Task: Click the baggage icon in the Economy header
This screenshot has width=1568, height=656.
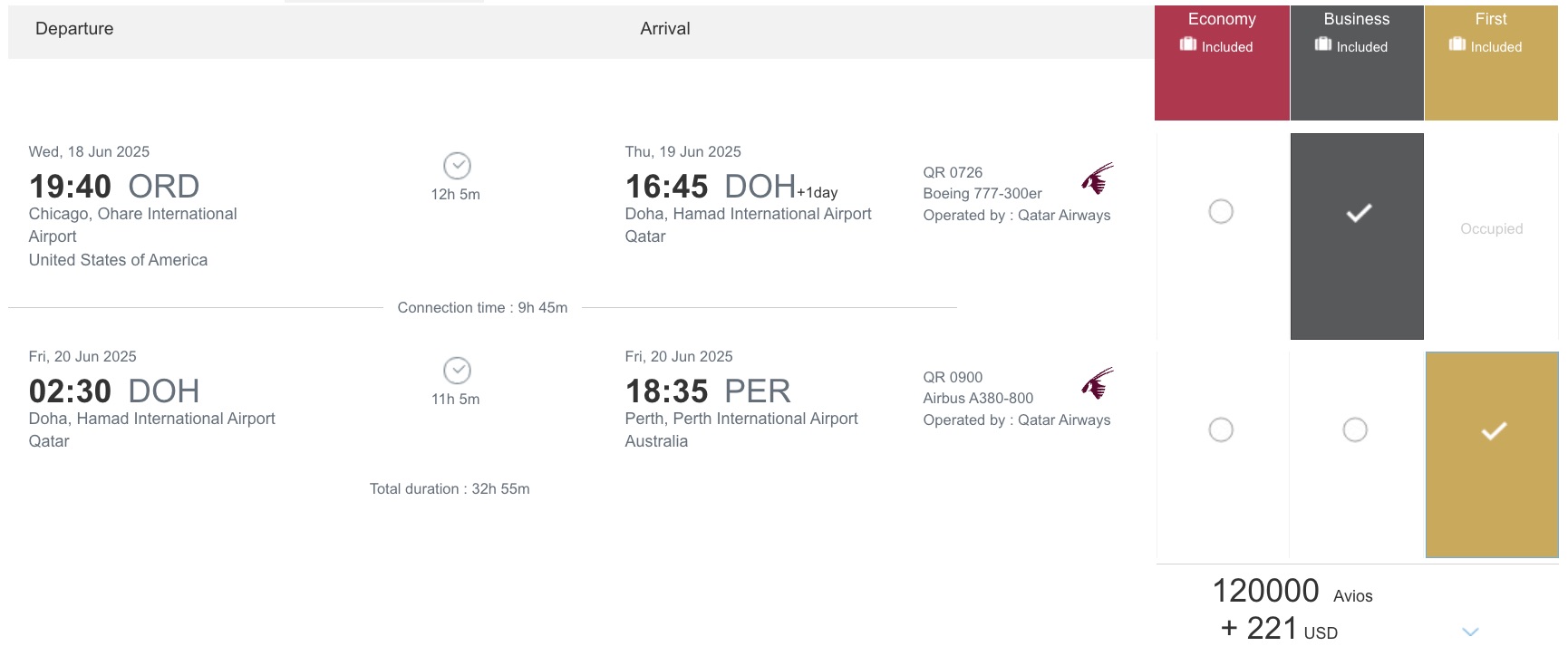Action: pyautogui.click(x=1190, y=43)
